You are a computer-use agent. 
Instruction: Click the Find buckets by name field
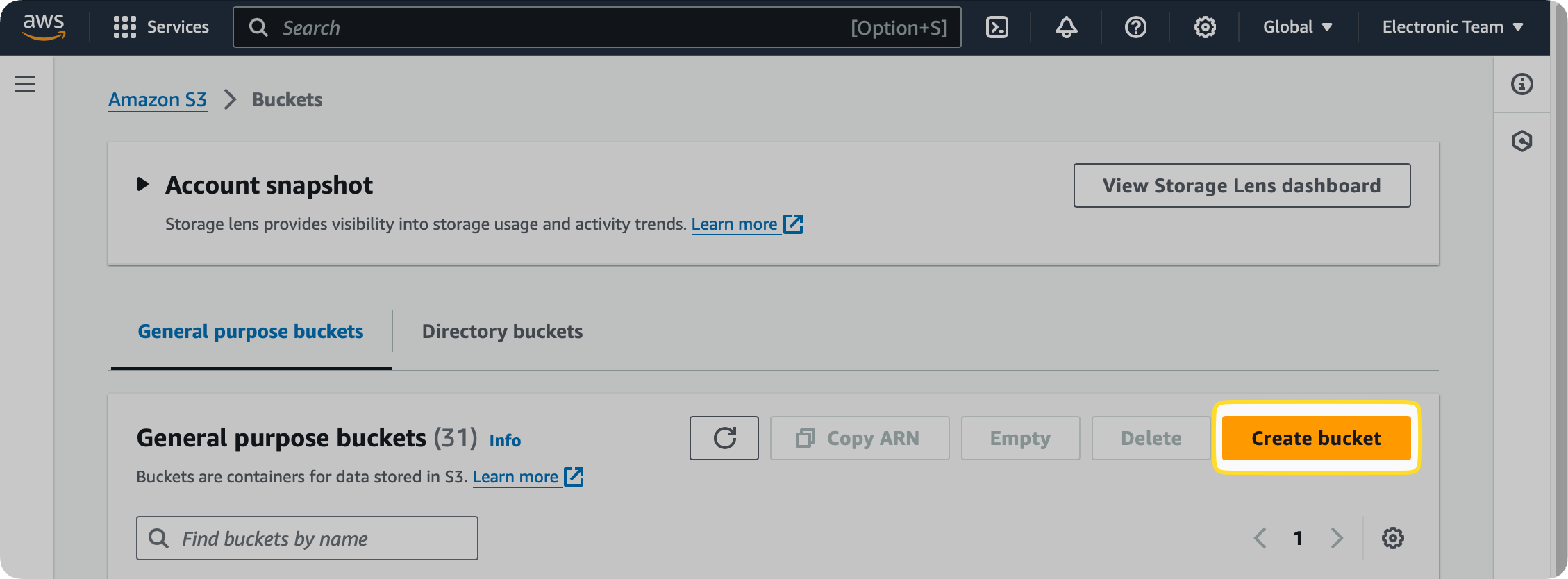tap(306, 538)
